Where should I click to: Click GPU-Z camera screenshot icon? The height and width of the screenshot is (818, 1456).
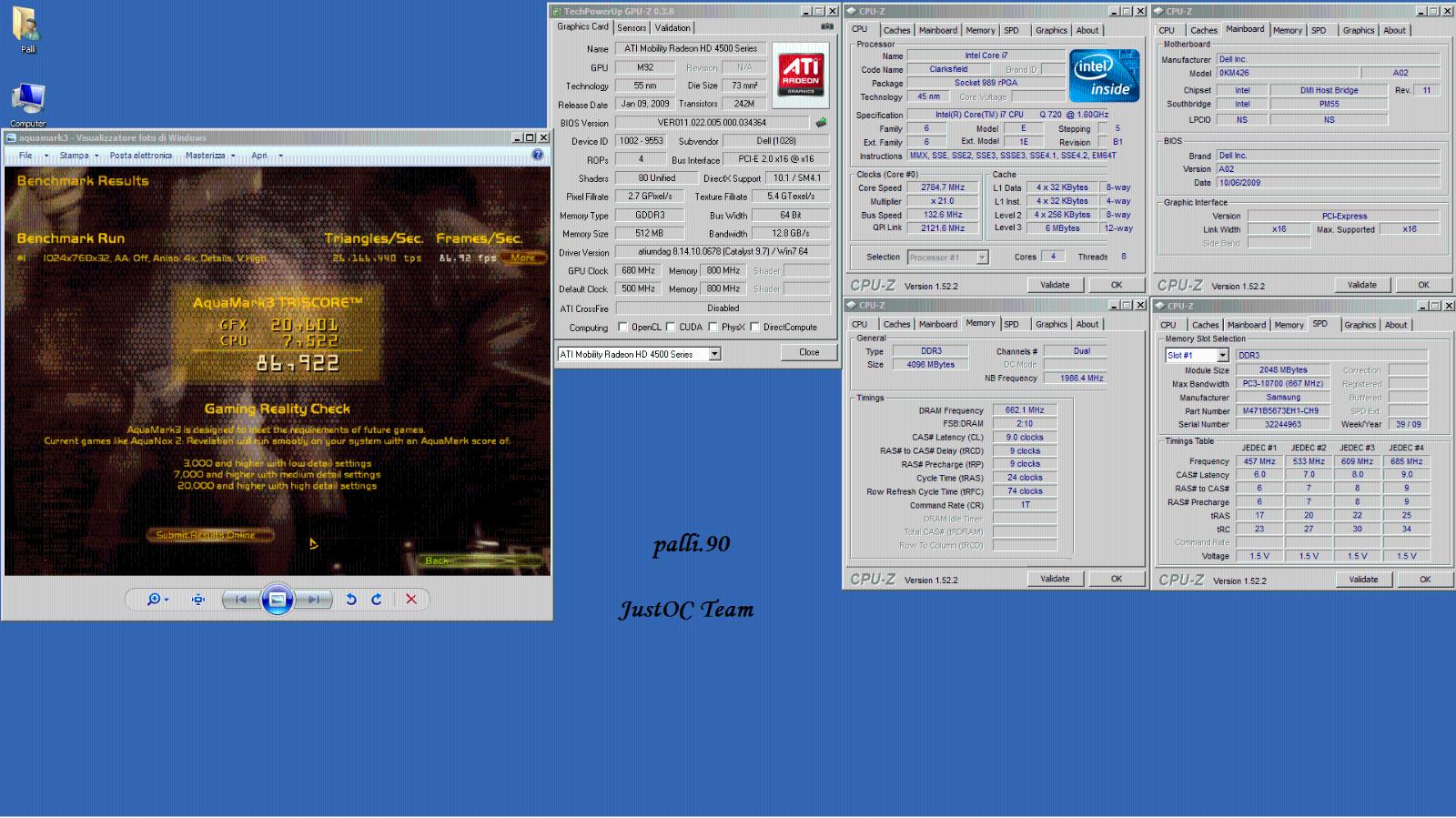826,27
